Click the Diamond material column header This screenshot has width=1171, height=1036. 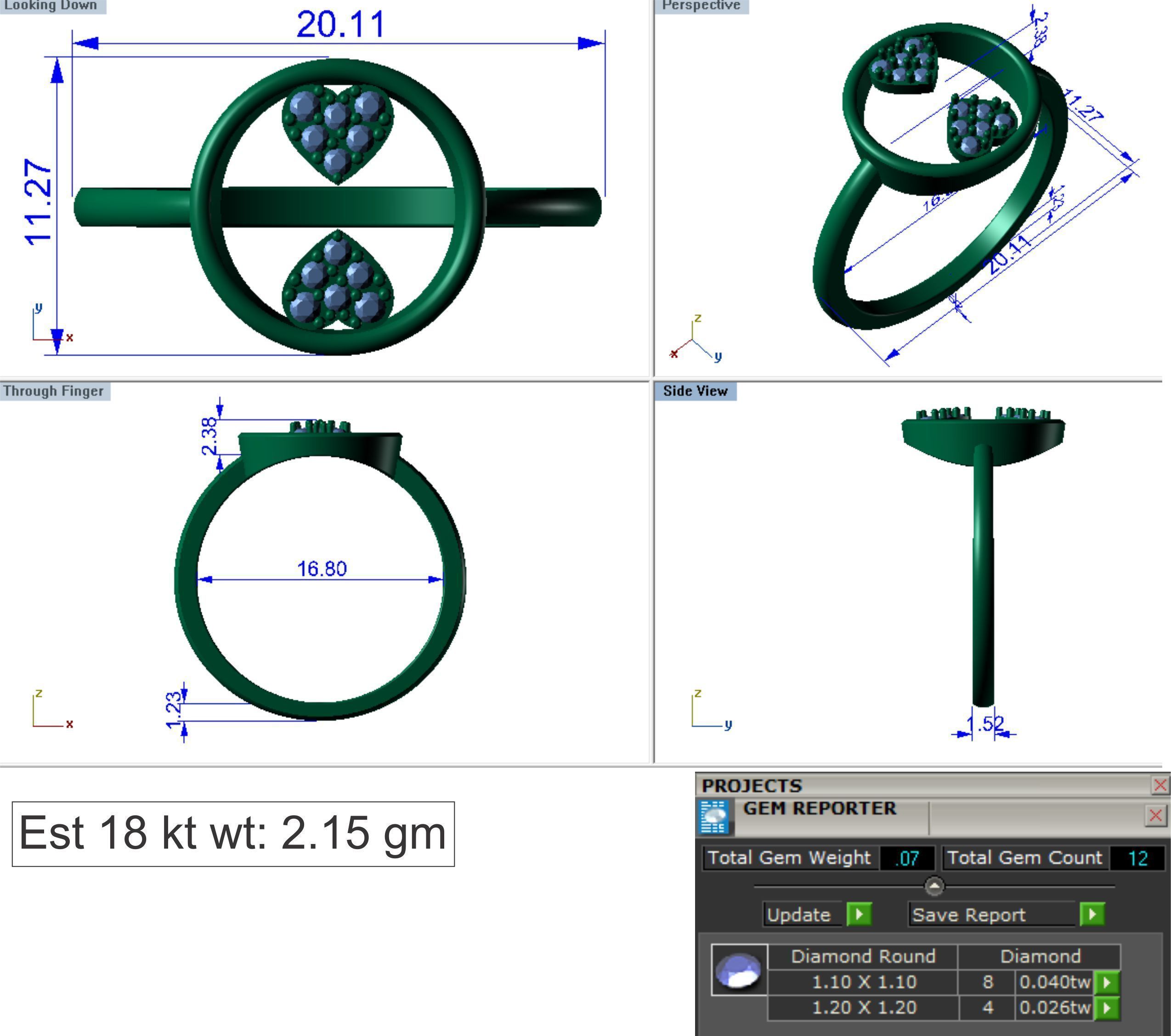point(1041,957)
